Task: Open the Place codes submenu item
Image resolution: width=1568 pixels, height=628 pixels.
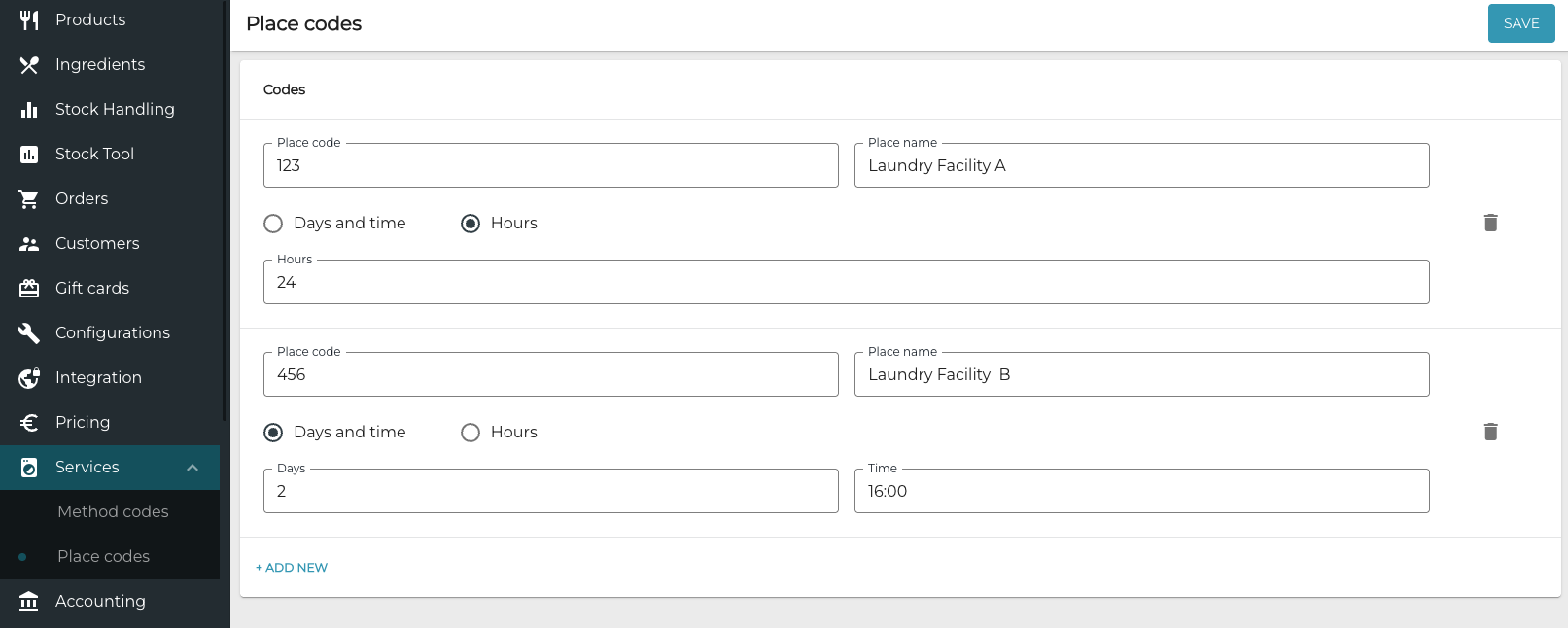Action: pyautogui.click(x=103, y=556)
